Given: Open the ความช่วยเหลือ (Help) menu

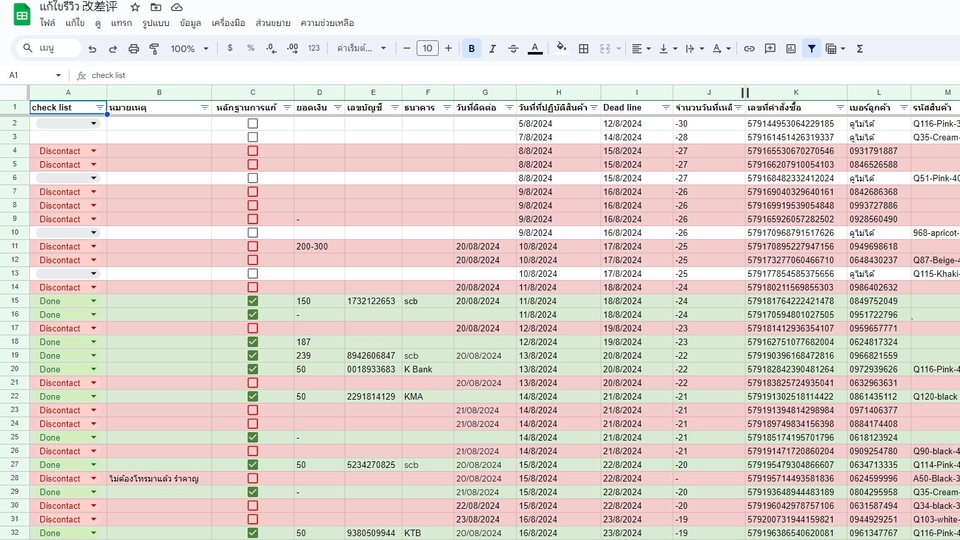Looking at the screenshot, I should (327, 23).
